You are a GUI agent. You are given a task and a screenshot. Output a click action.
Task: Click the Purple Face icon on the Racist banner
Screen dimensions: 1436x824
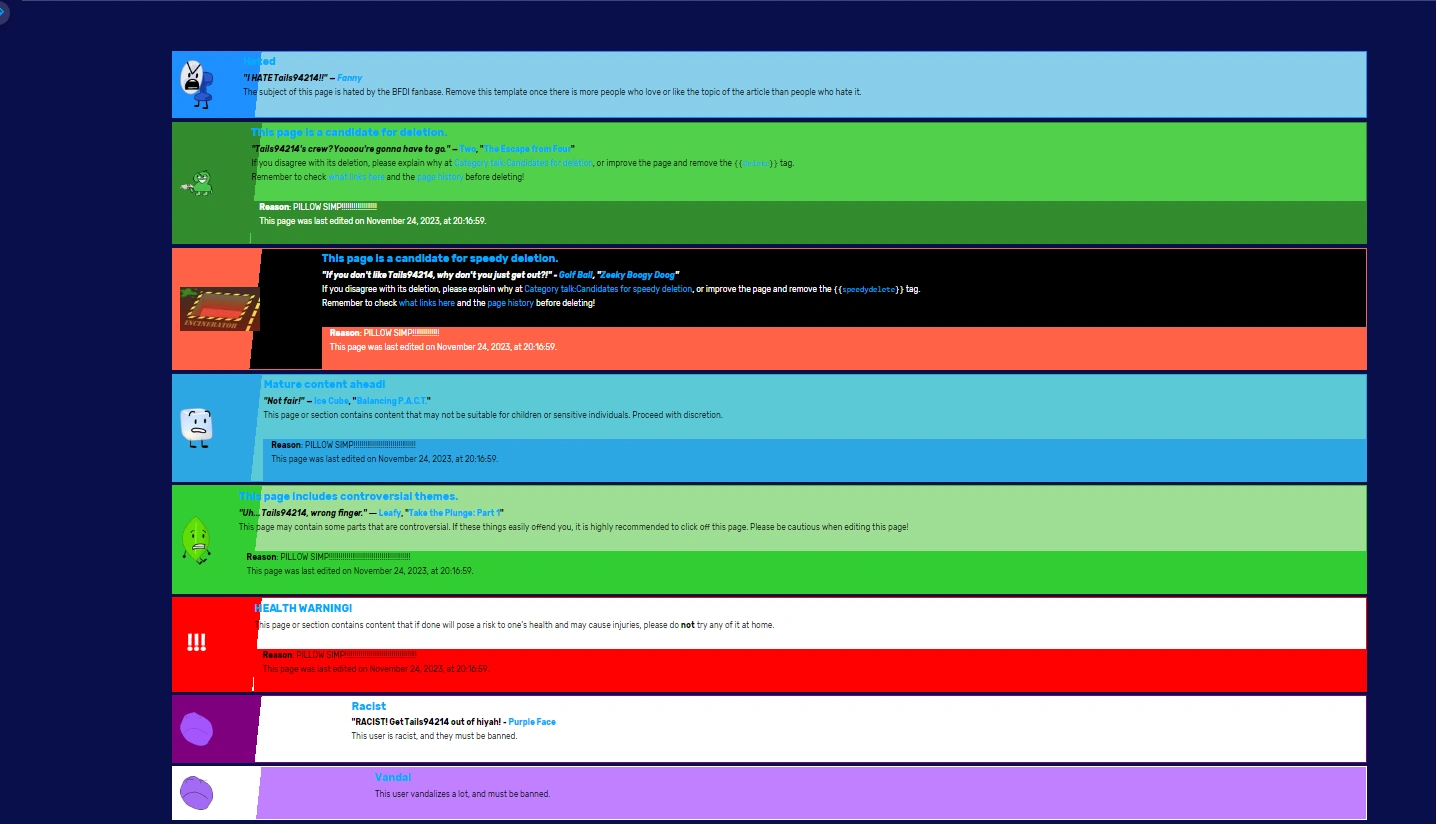[196, 728]
